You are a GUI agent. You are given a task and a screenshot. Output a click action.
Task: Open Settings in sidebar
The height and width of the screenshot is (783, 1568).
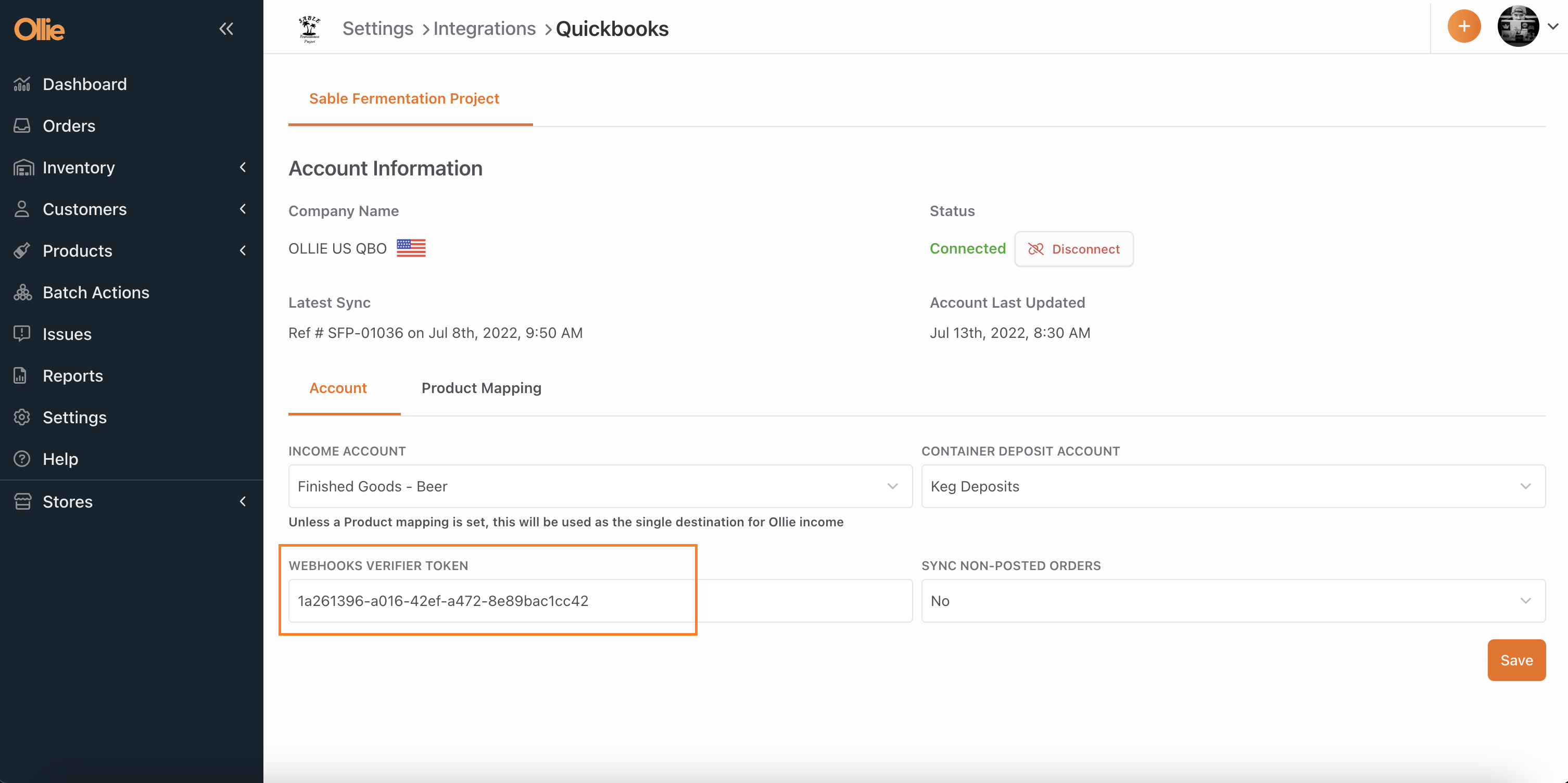tap(74, 417)
